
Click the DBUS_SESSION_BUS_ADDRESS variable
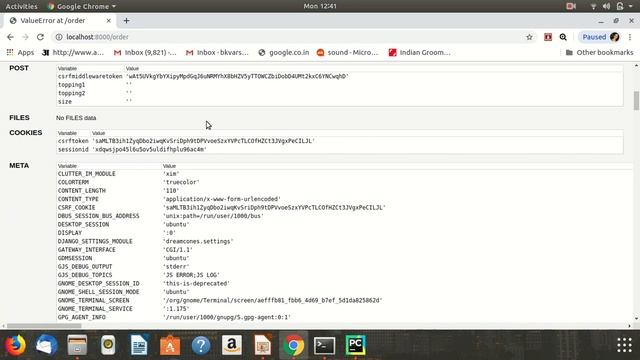coord(98,216)
